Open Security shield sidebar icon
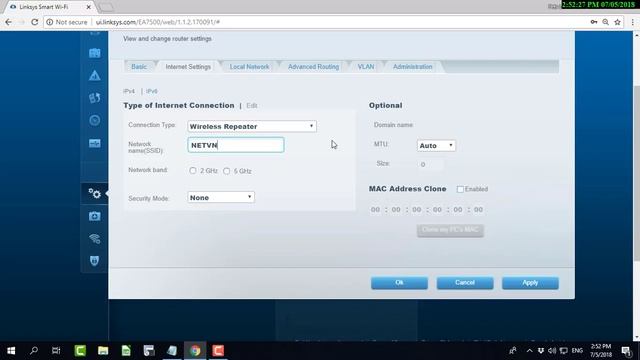Viewport: 640px width, 360px height. pos(95,260)
